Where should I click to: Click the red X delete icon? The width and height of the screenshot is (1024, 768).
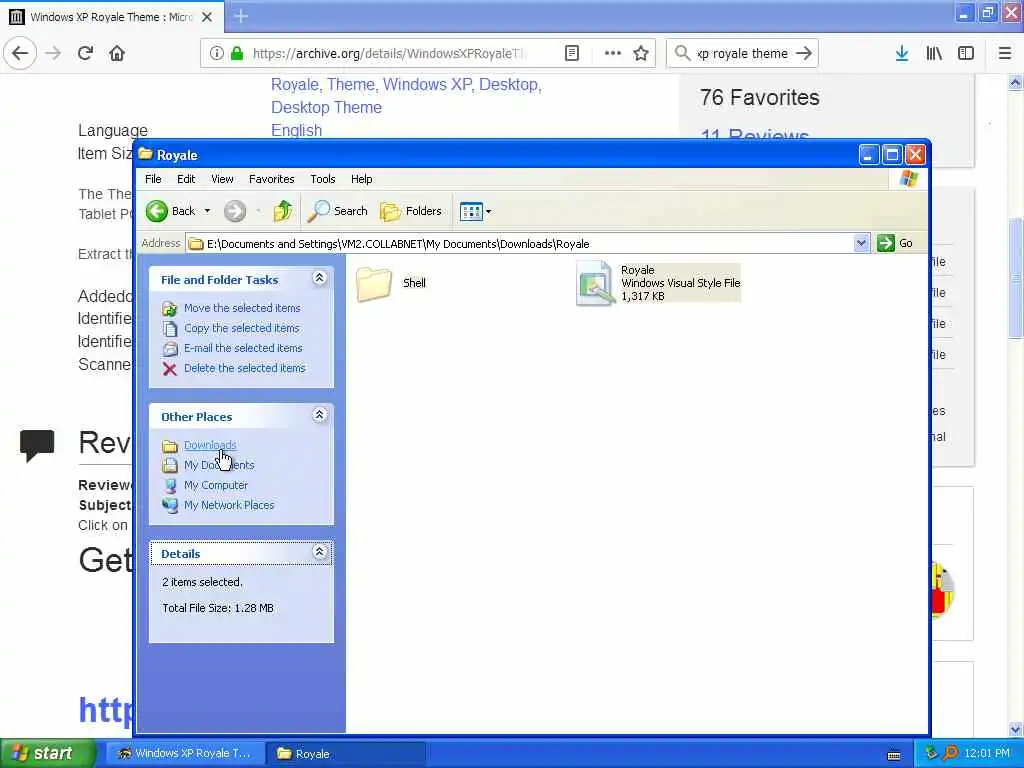click(x=170, y=369)
